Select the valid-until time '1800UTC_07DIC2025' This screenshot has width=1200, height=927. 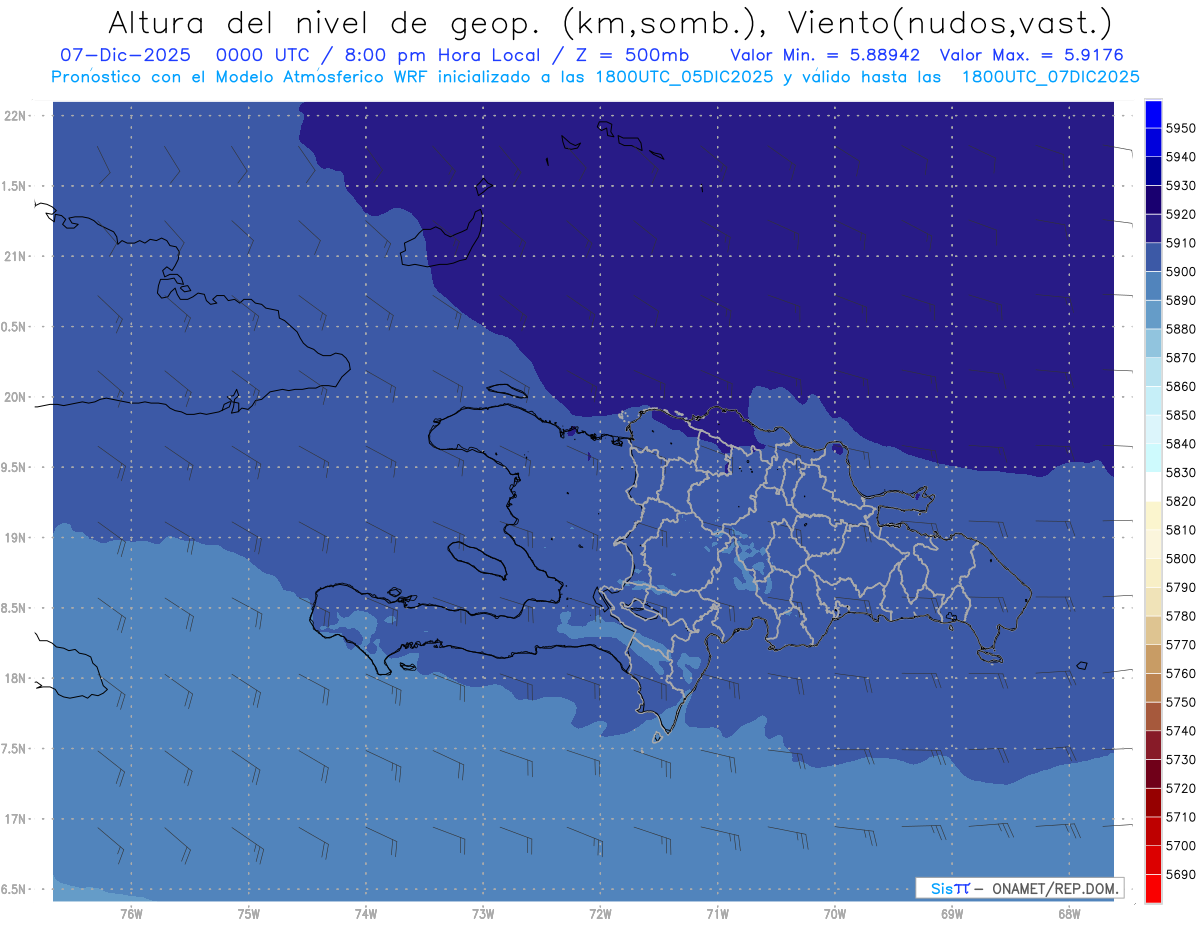tap(1050, 76)
